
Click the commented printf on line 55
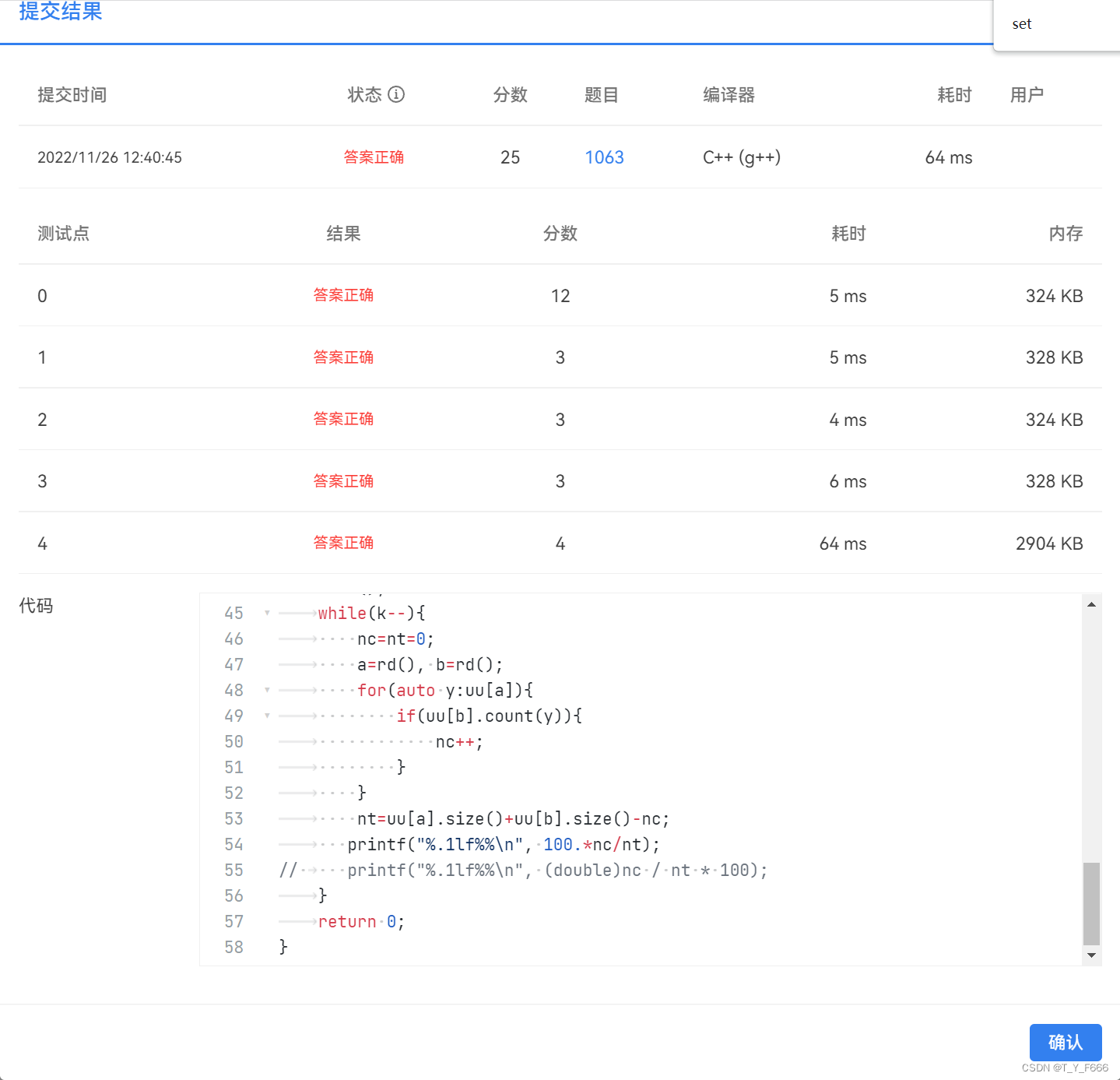(524, 870)
